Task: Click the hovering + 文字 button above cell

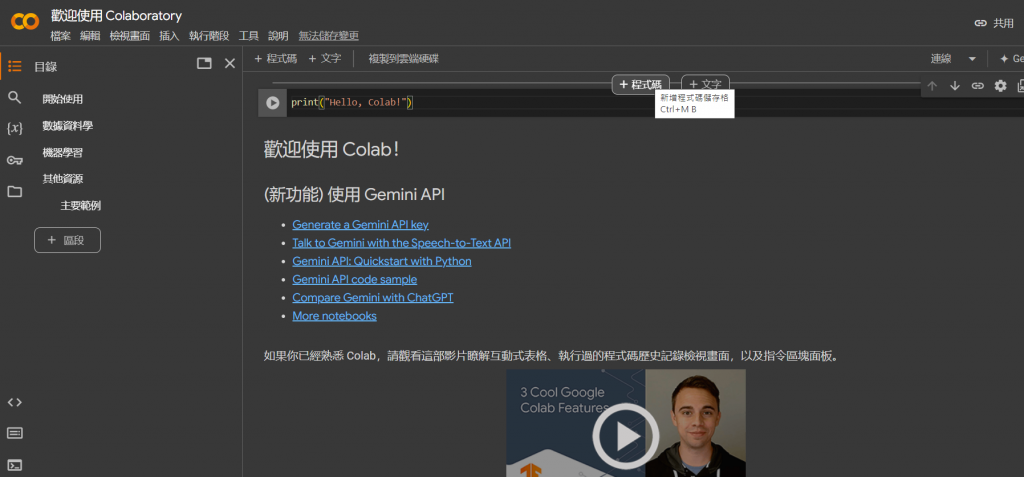Action: [x=705, y=84]
